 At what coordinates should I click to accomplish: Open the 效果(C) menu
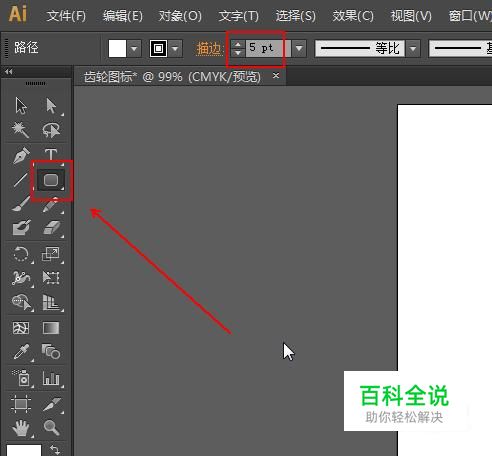[353, 16]
